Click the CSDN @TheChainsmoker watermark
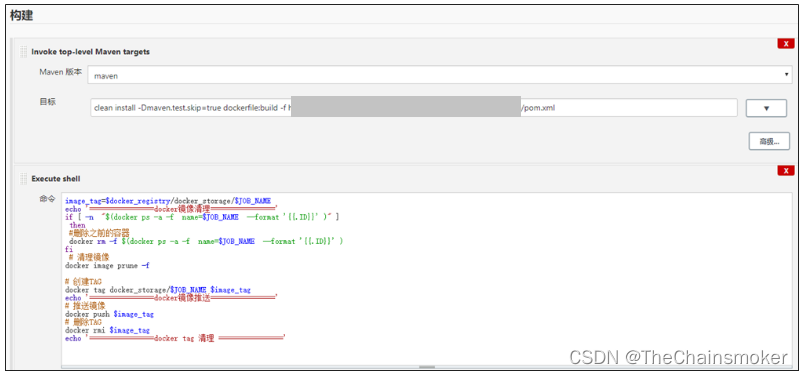Viewport: 803px width, 374px height. tap(679, 357)
